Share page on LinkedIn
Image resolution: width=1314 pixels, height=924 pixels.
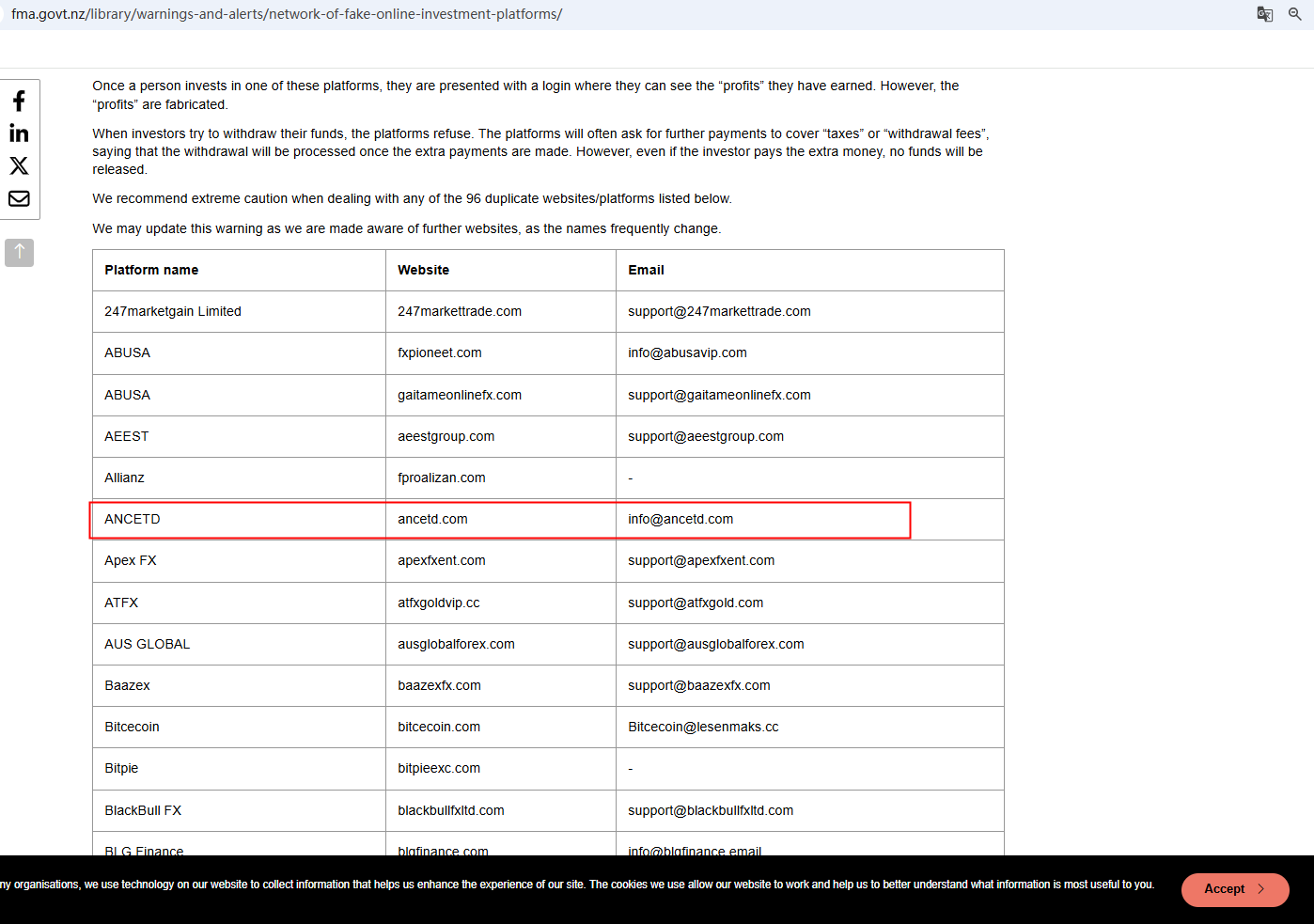point(19,133)
